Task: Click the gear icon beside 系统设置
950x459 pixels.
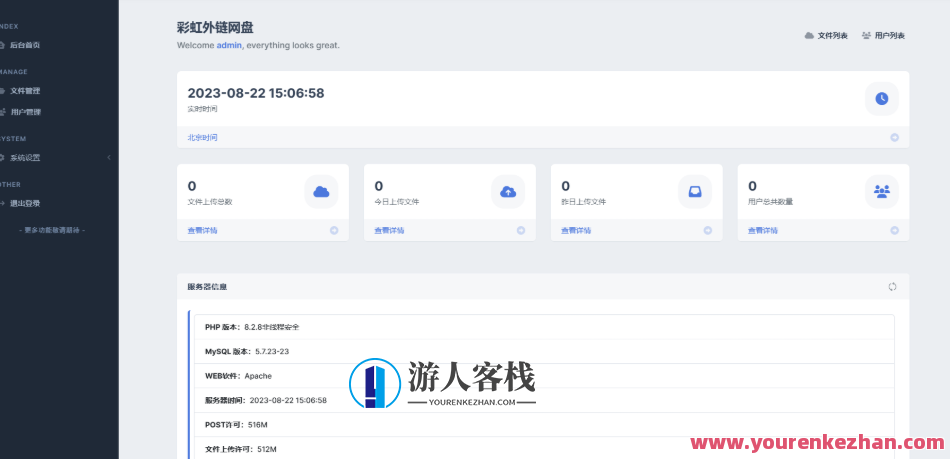Action: click(x=2, y=157)
